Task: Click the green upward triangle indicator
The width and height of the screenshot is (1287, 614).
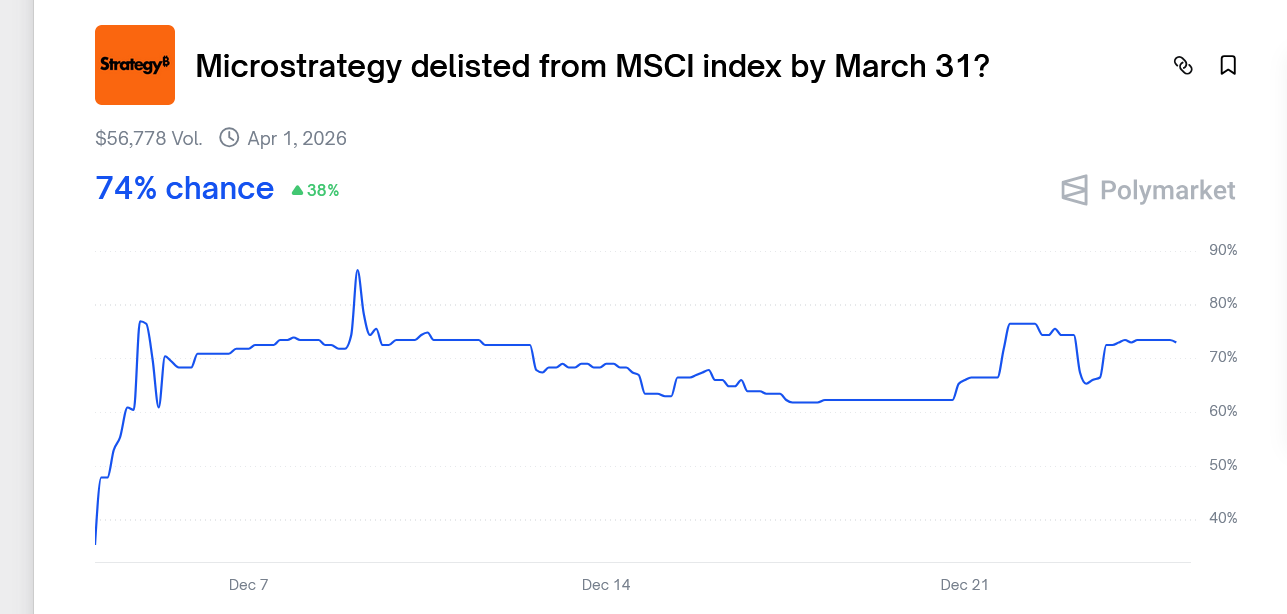Action: coord(297,189)
